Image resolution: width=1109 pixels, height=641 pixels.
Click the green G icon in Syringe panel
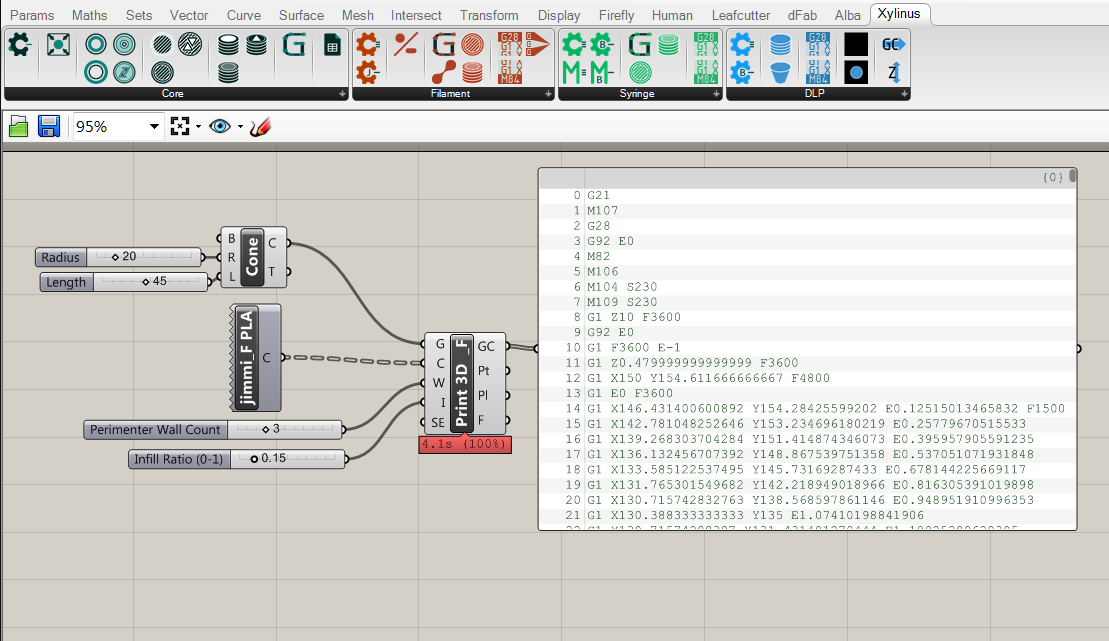(x=639, y=45)
